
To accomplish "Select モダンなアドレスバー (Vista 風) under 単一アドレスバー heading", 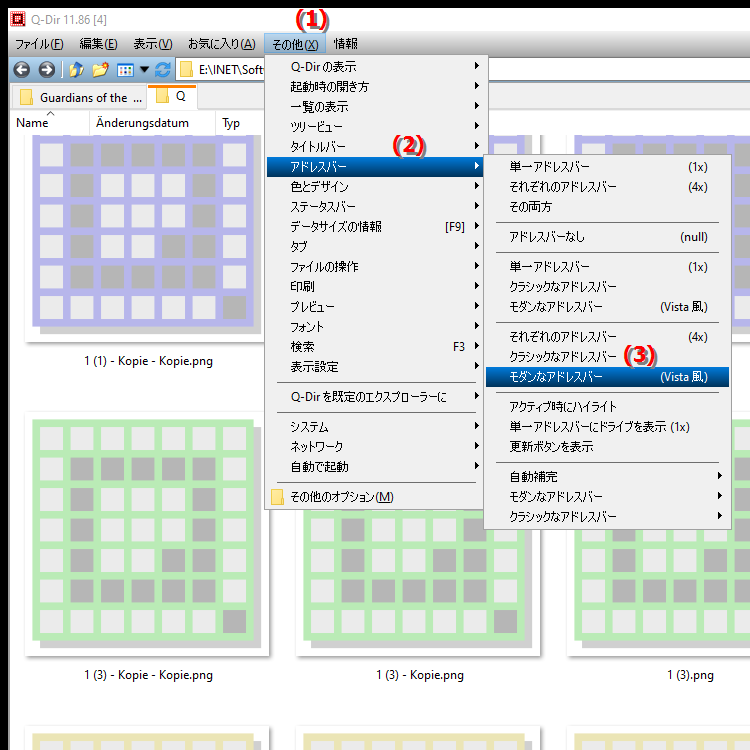I will pyautogui.click(x=607, y=307).
